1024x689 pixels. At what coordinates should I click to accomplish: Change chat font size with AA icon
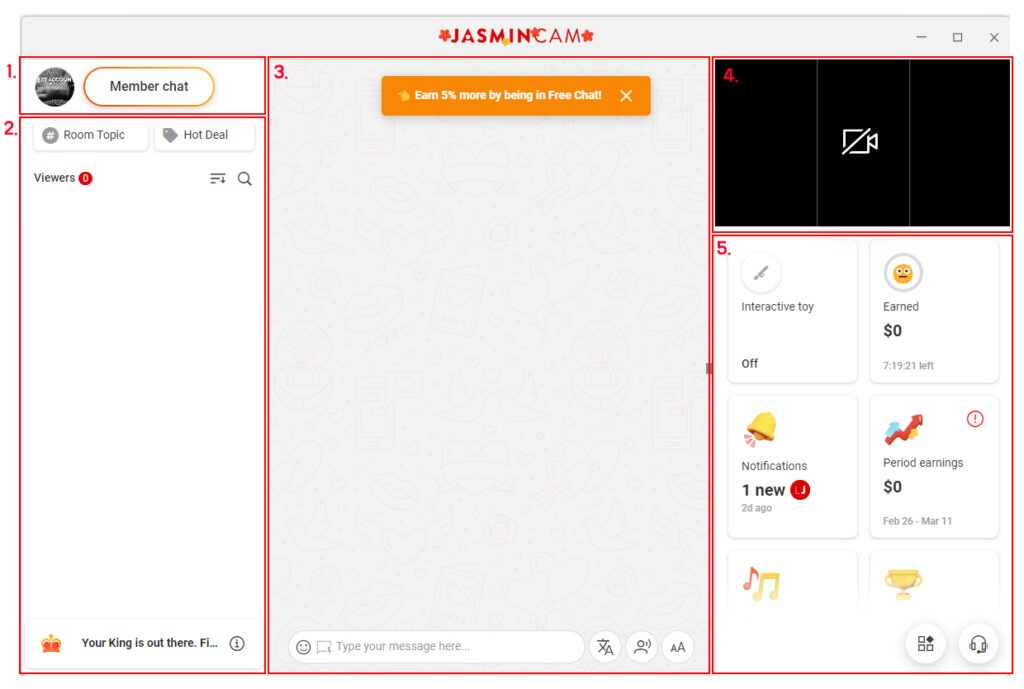pyautogui.click(x=678, y=647)
